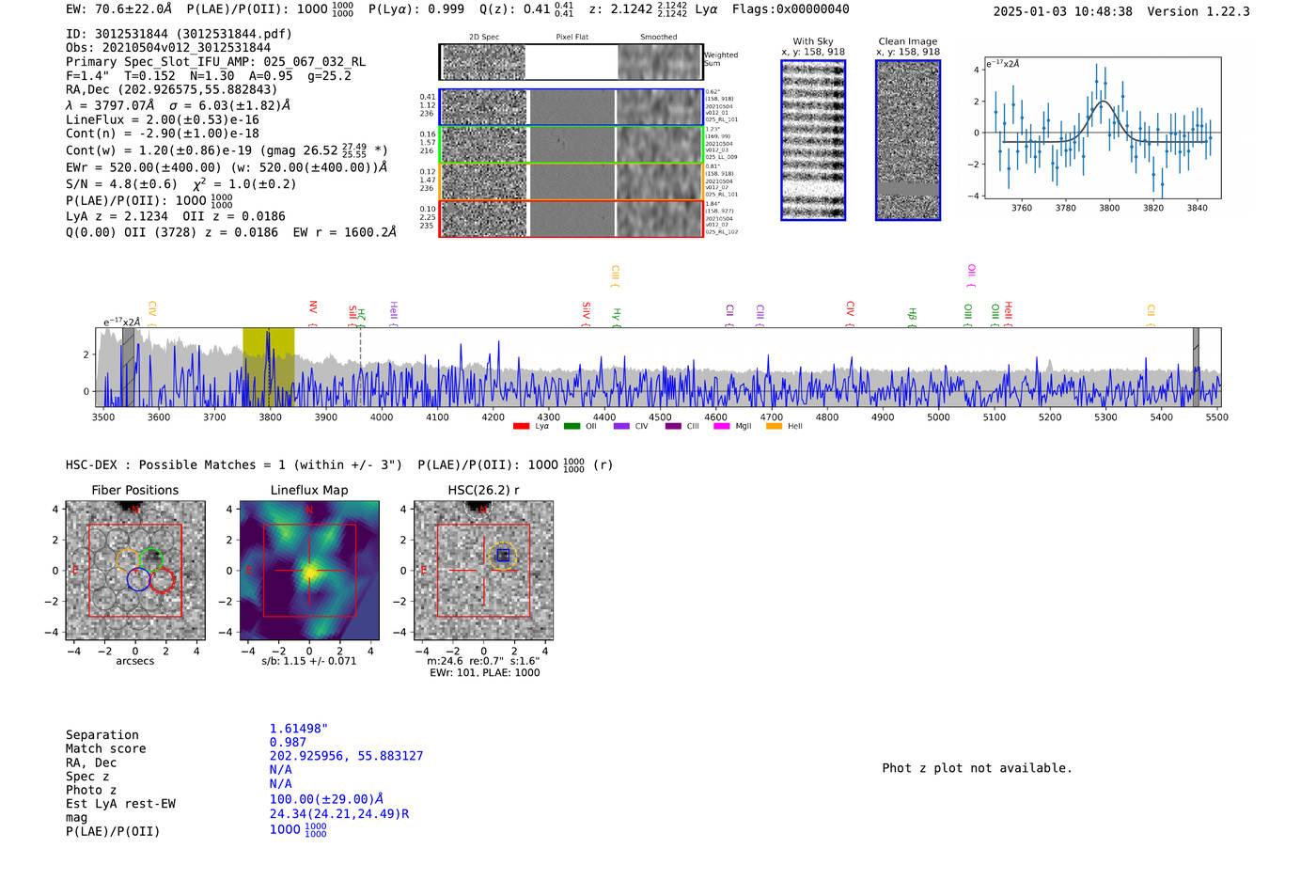The width and height of the screenshot is (1316, 896).
Task: Click the orange HeII legend swatch
Action: (x=774, y=426)
